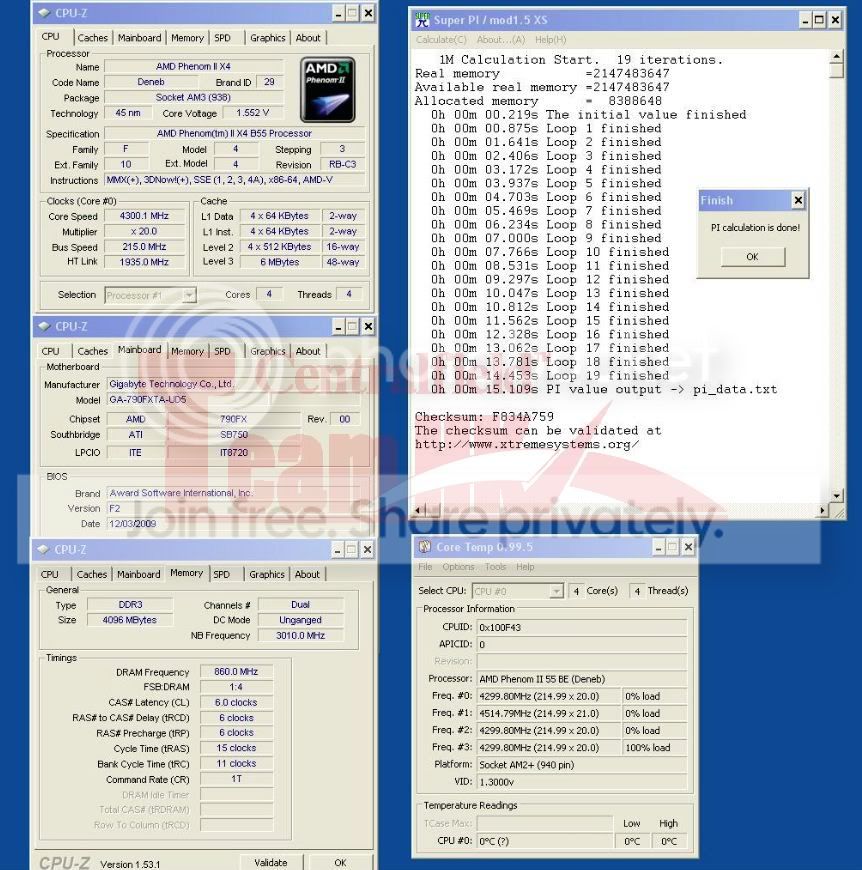Image resolution: width=862 pixels, height=870 pixels.
Task: Switch to Caches tab in the CPU-Z processor window
Action: pyautogui.click(x=92, y=38)
